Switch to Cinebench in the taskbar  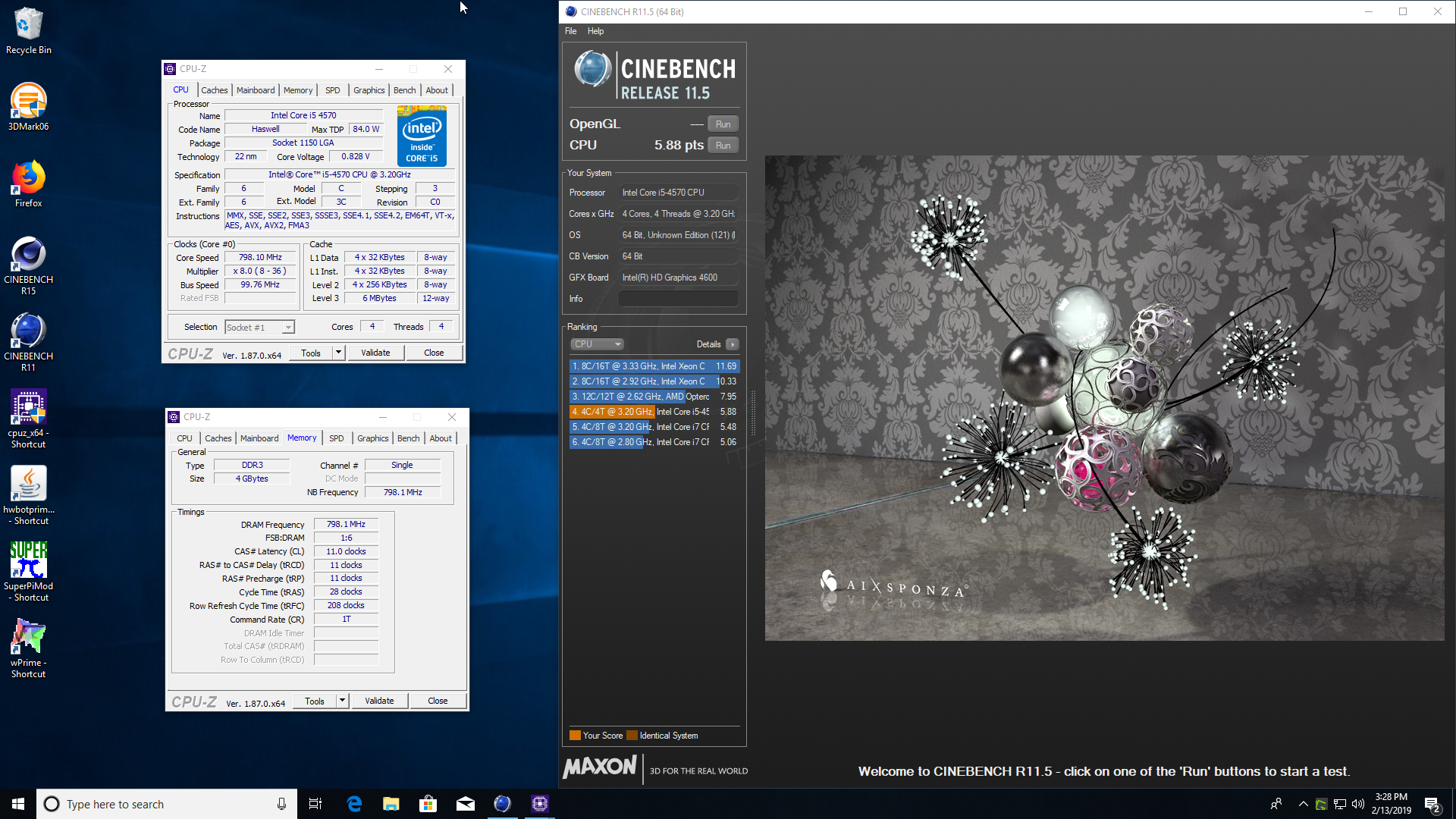(503, 804)
